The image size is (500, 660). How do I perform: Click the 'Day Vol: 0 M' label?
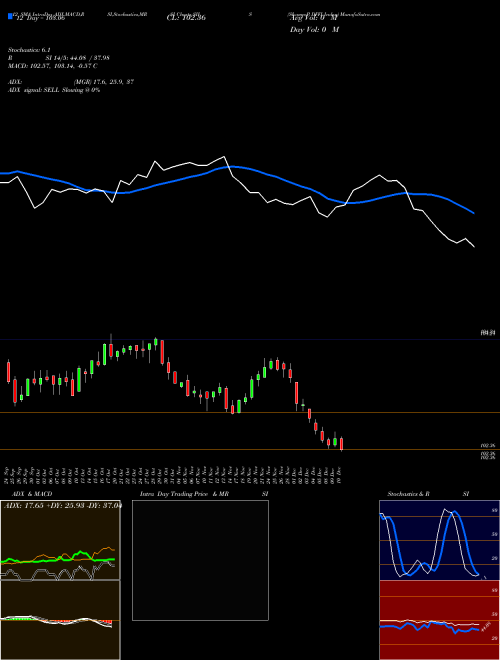(x=314, y=29)
